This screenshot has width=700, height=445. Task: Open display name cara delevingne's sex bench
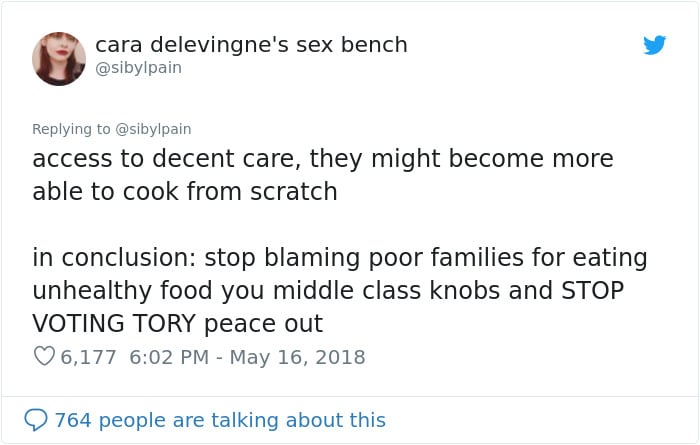[251, 45]
